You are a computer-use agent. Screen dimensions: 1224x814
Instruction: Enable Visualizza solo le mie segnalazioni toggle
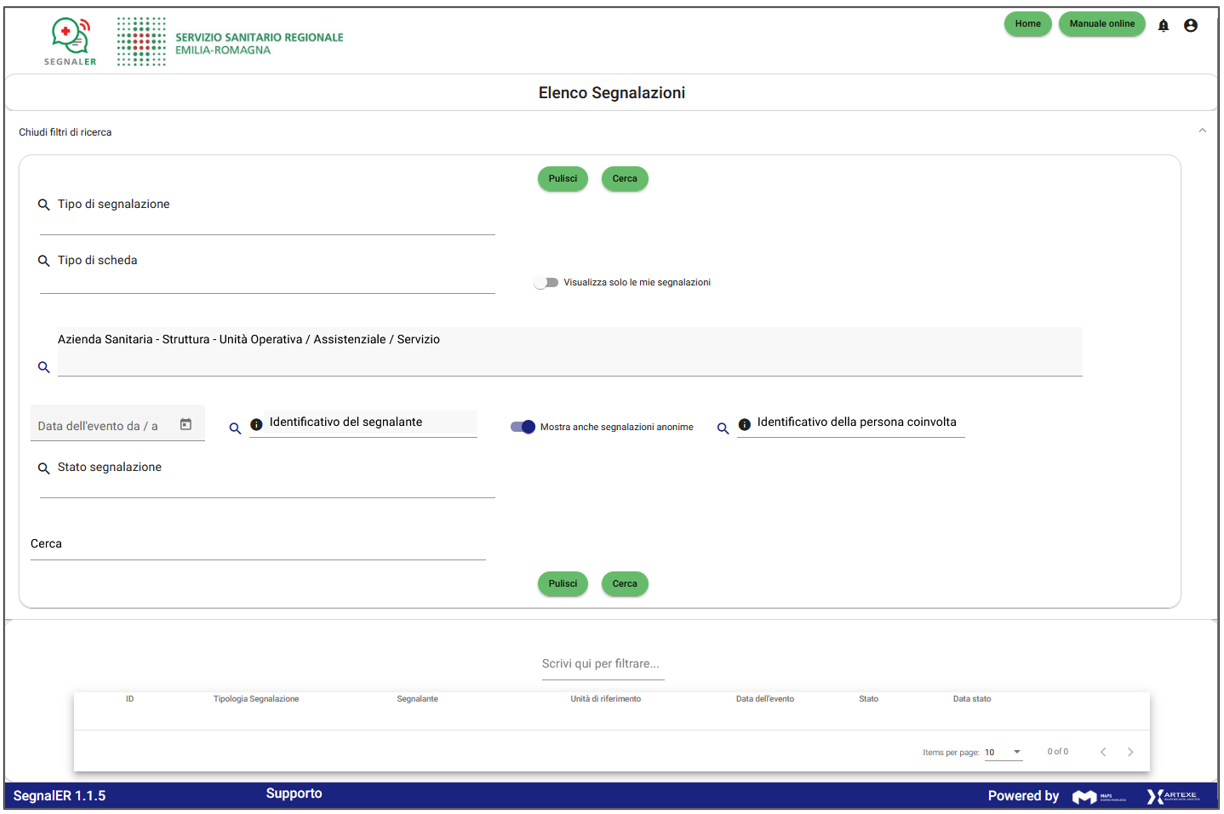(546, 283)
